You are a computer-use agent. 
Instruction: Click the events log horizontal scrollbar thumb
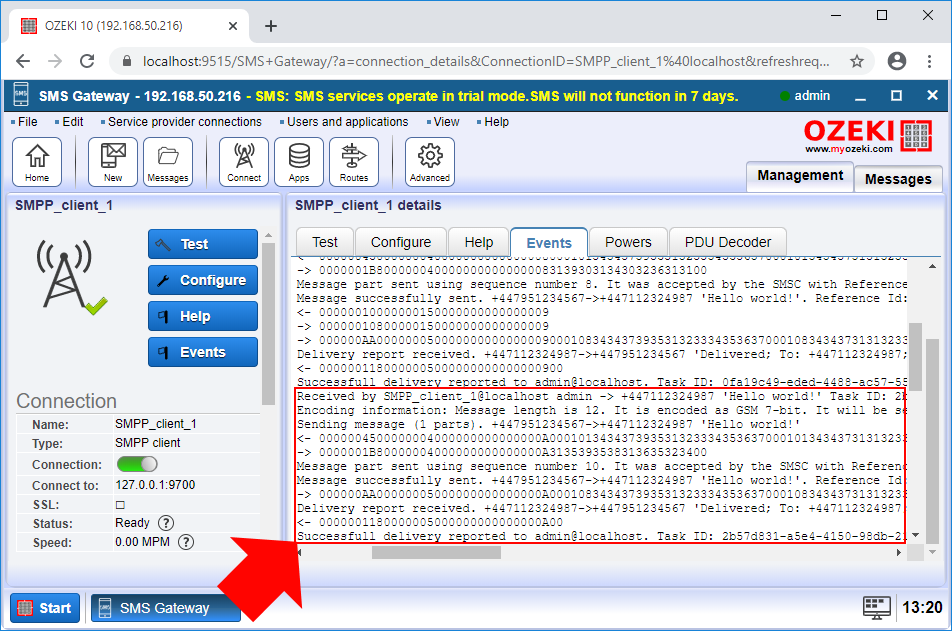point(437,552)
